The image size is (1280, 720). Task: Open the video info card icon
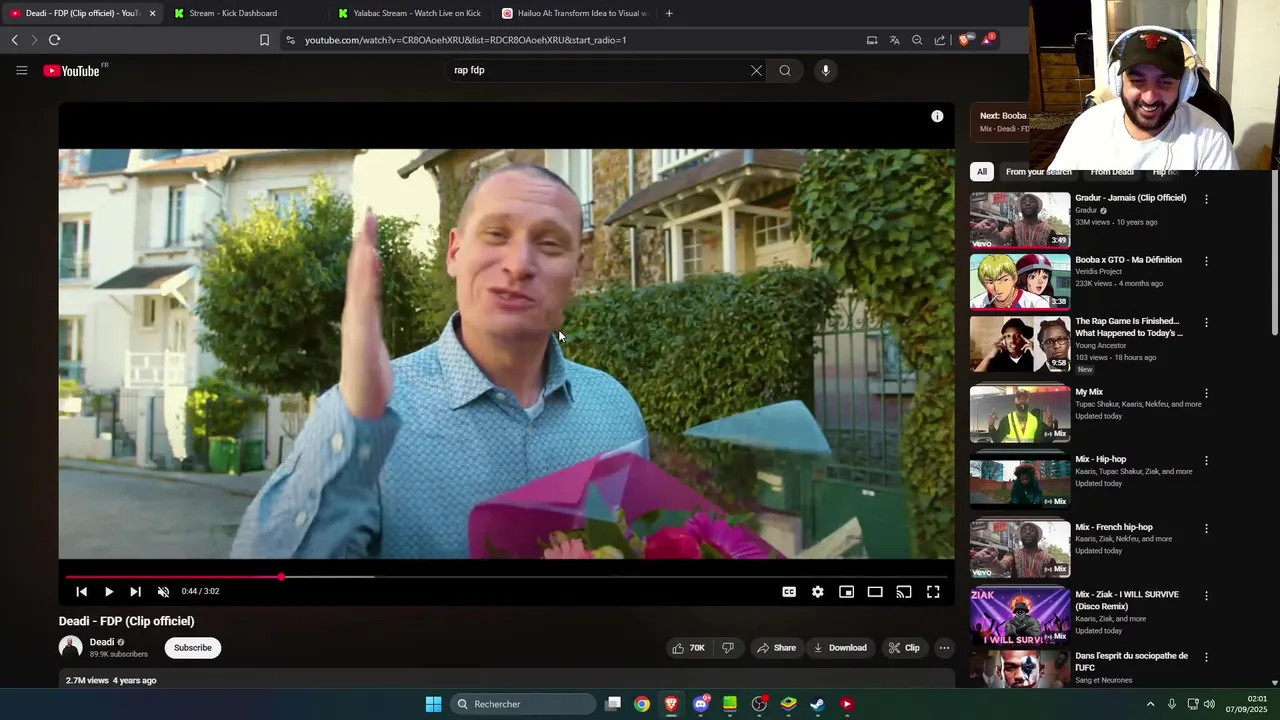tap(937, 116)
